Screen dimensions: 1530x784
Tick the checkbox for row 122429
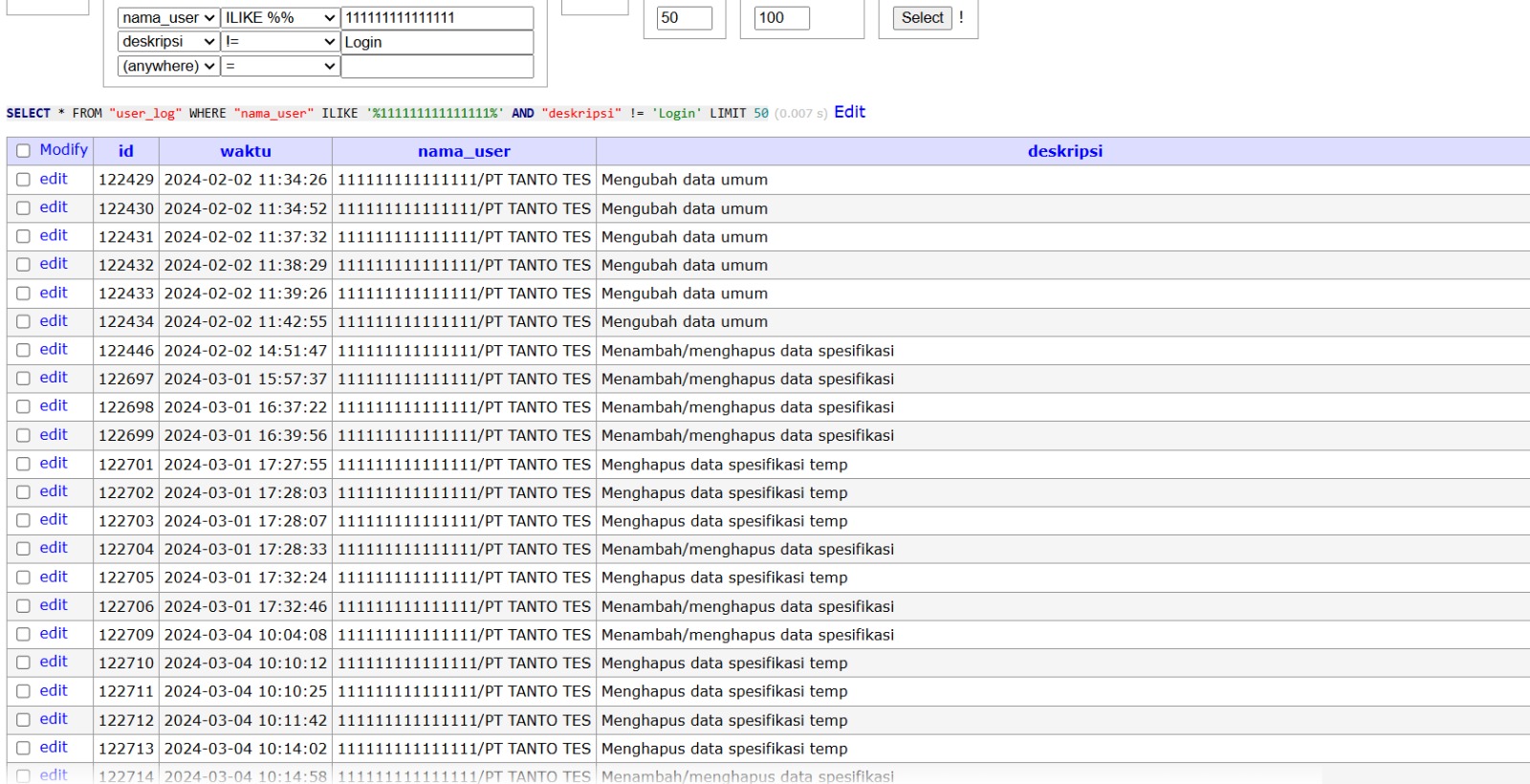pyautogui.click(x=23, y=180)
